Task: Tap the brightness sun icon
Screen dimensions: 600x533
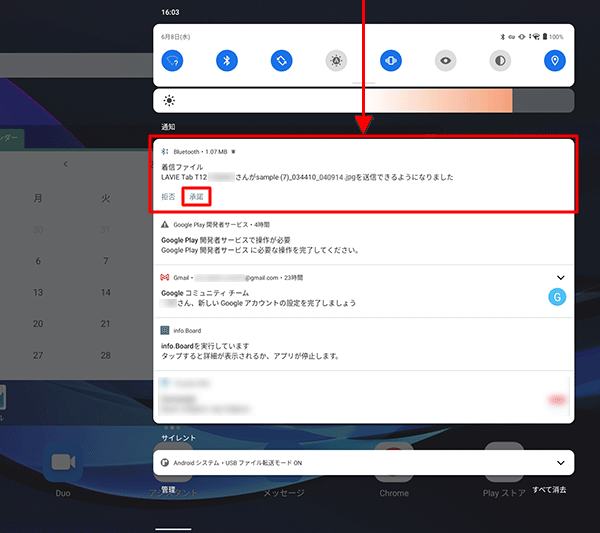Action: (x=169, y=101)
